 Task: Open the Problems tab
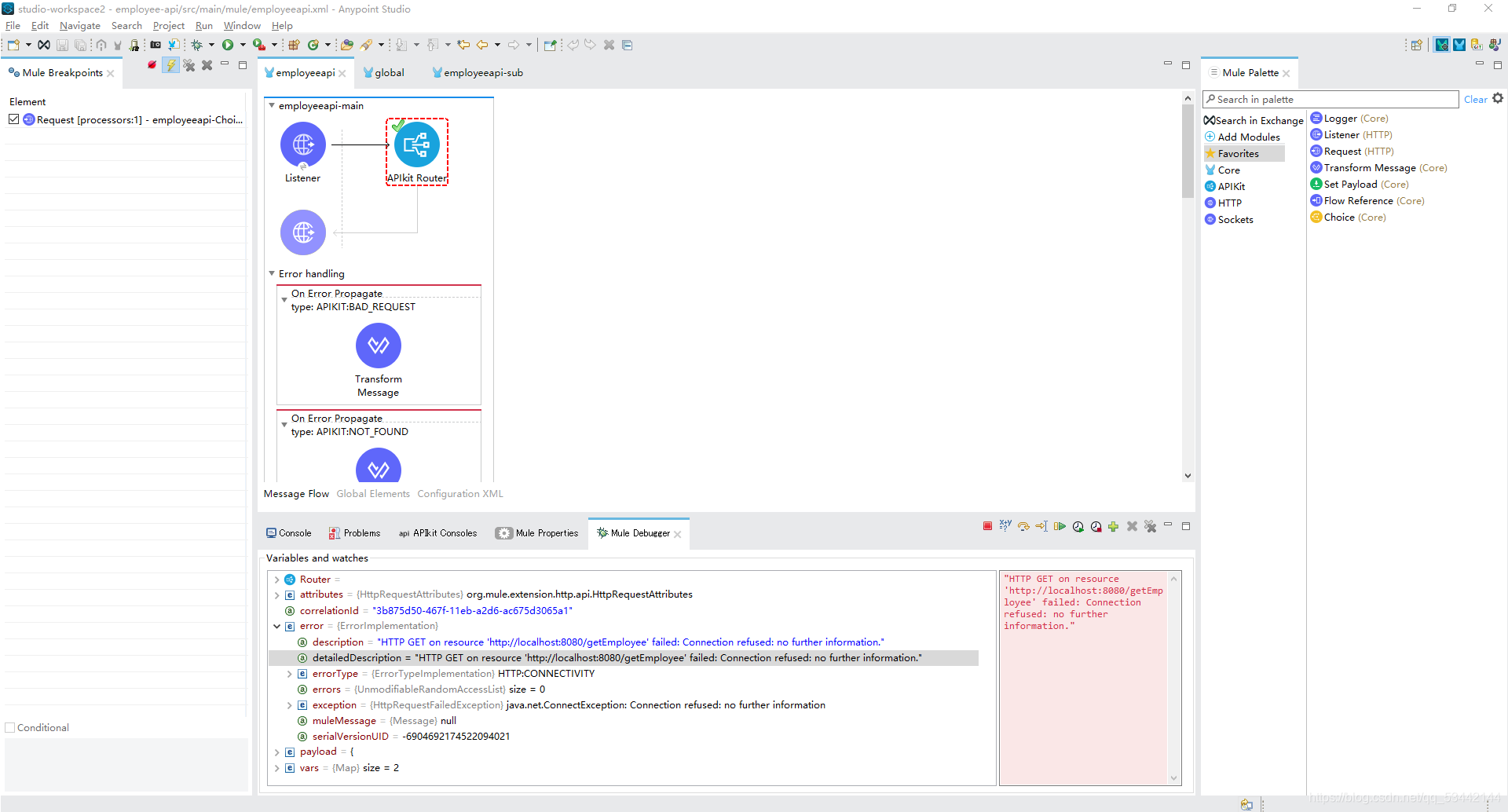tap(354, 532)
